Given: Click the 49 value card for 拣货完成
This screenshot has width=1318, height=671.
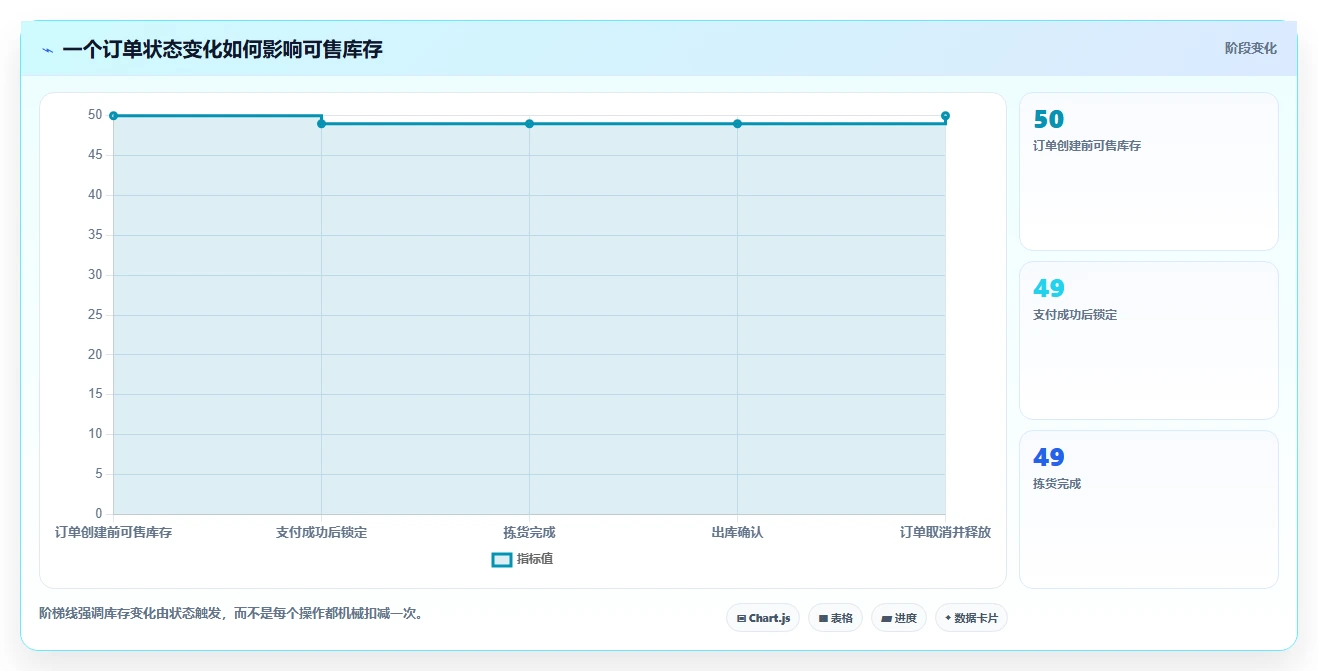Looking at the screenshot, I should click(1149, 509).
